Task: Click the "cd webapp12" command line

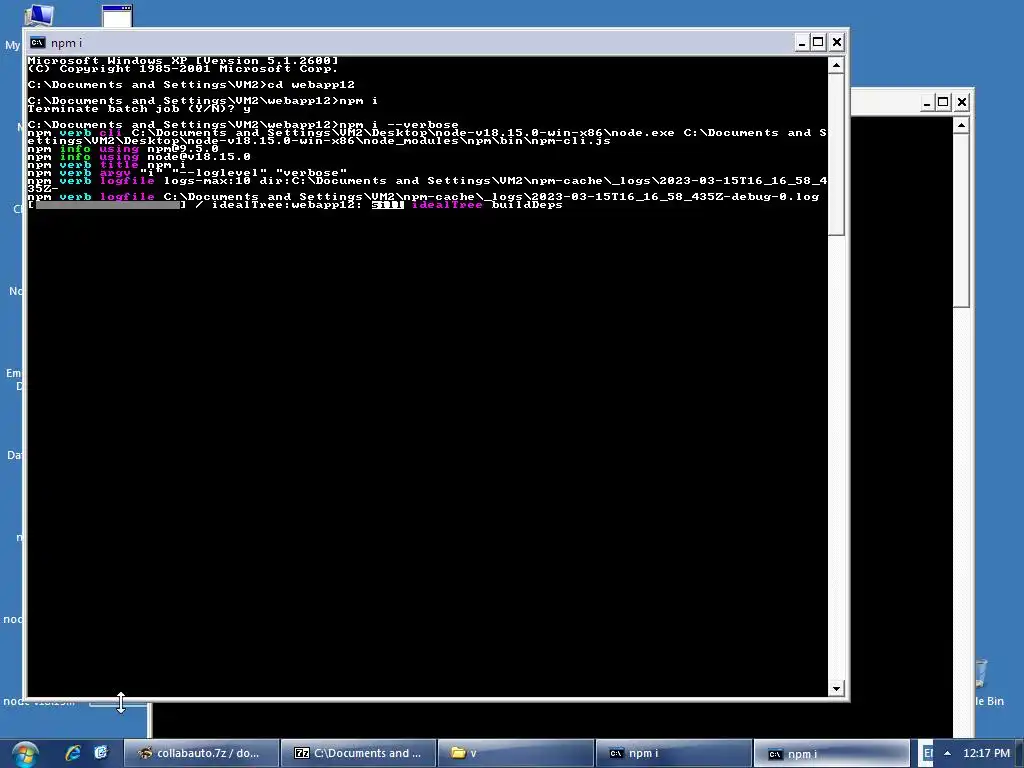Action: coord(312,85)
